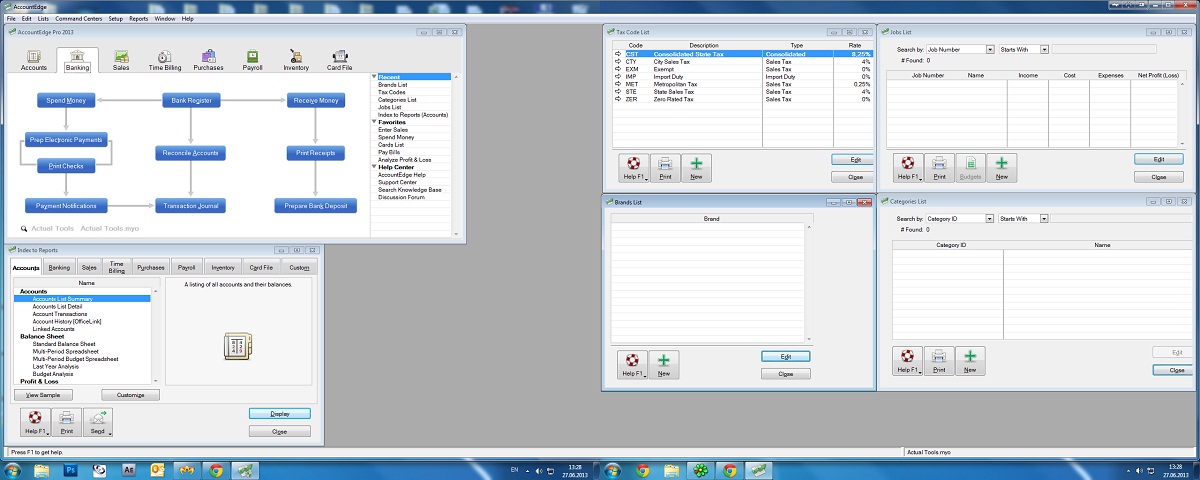Open the Accounts command center icon

(33, 60)
